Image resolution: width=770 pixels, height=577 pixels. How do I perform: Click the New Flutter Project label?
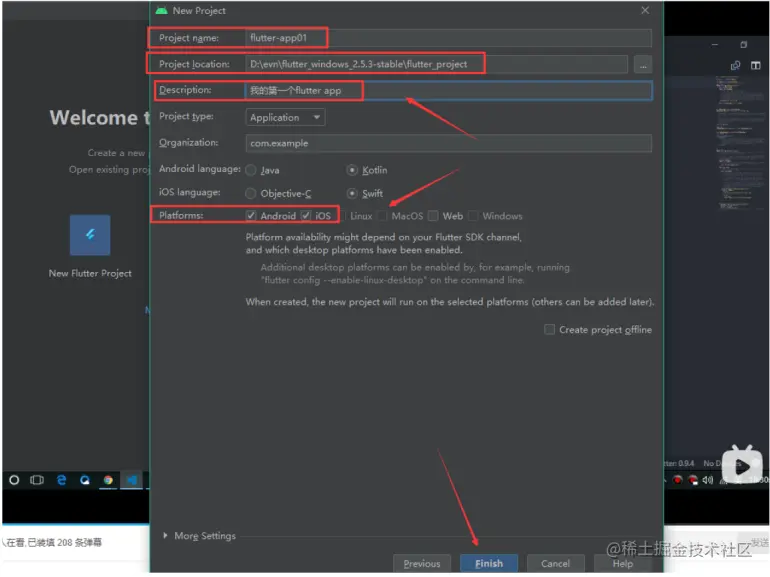click(x=90, y=274)
